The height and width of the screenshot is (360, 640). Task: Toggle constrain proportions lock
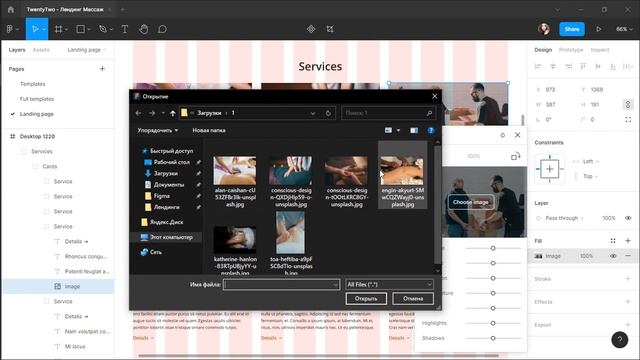click(628, 104)
